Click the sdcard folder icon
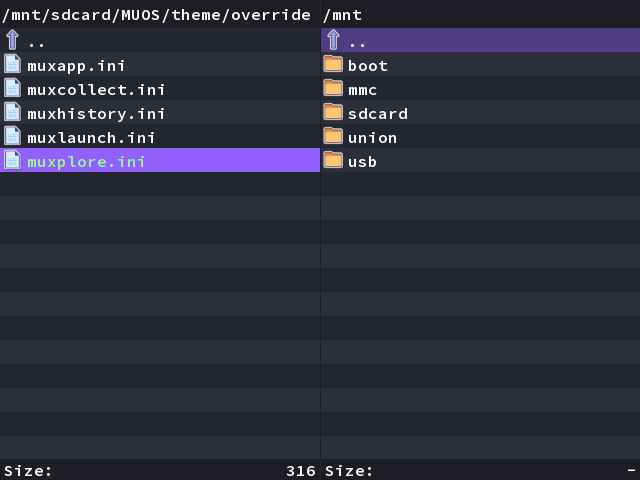 (333, 112)
